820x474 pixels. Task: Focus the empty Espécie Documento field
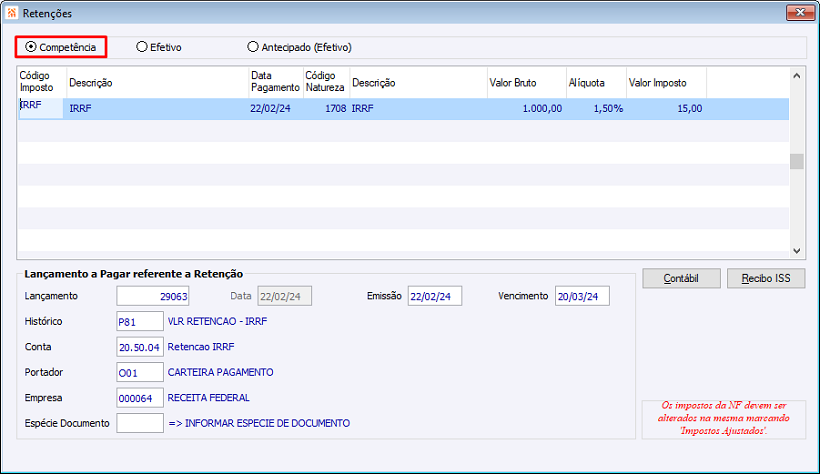[x=140, y=423]
